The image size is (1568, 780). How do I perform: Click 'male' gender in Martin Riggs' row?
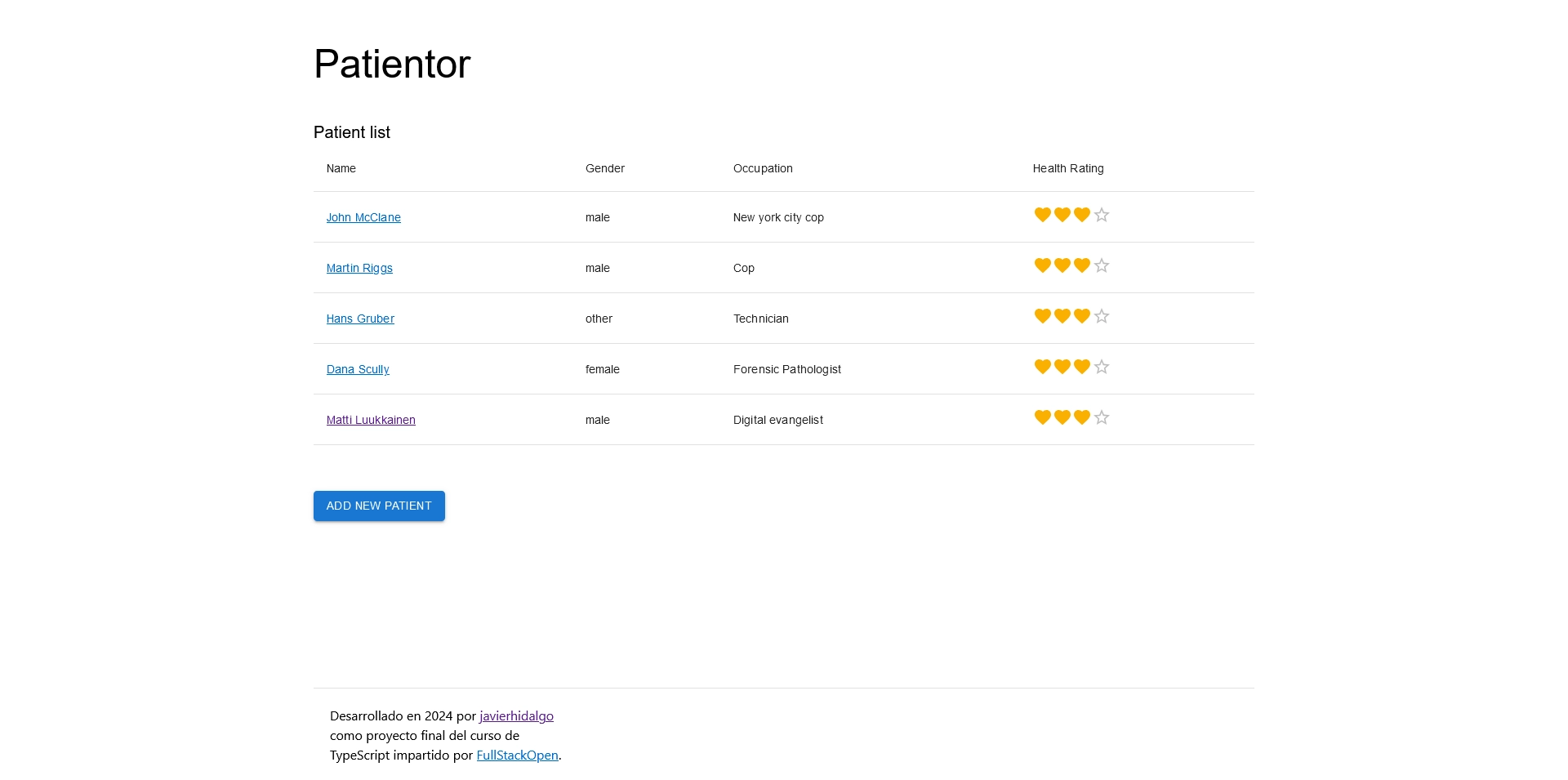[x=598, y=268]
